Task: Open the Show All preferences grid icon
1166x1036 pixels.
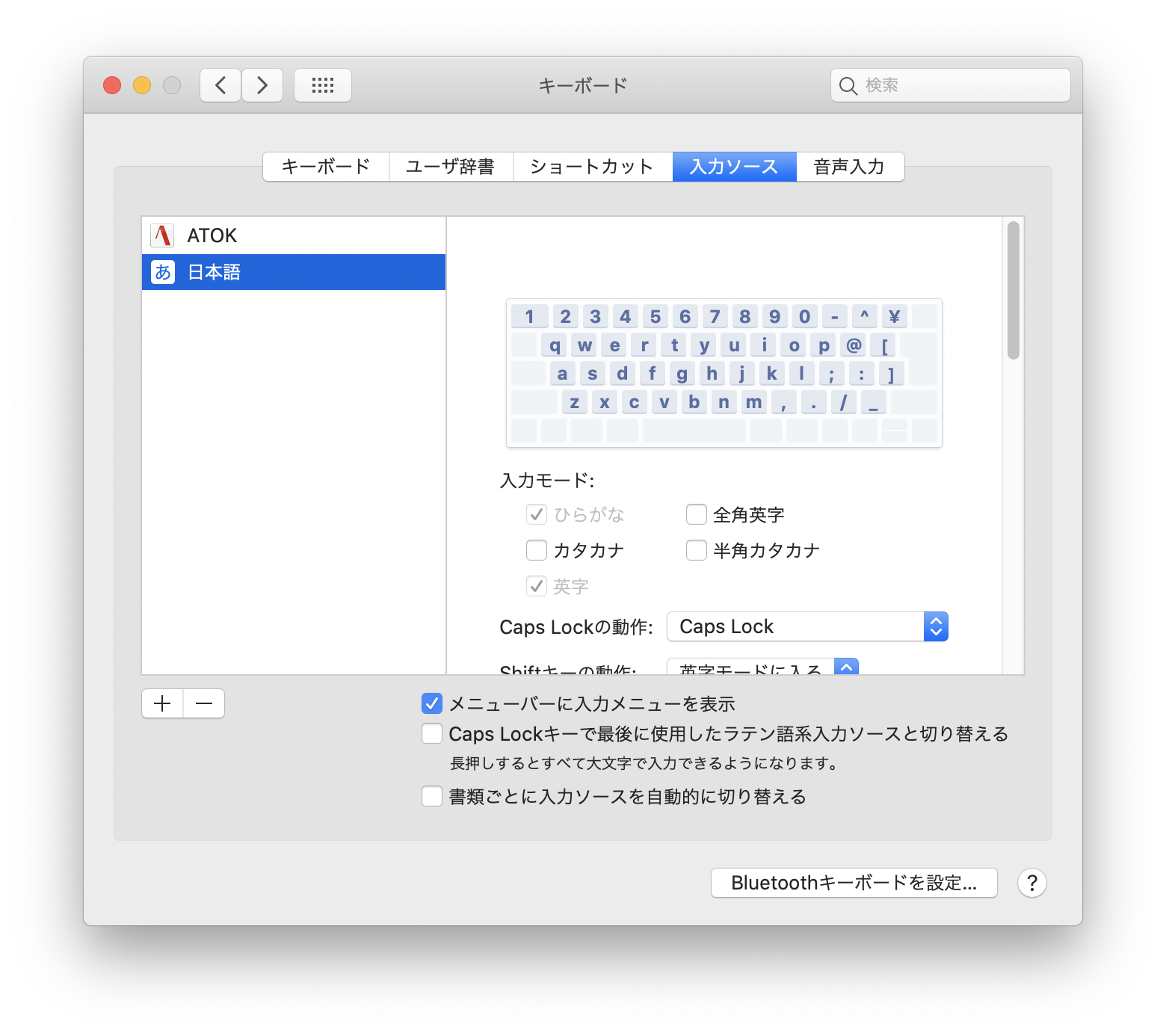Action: (322, 84)
